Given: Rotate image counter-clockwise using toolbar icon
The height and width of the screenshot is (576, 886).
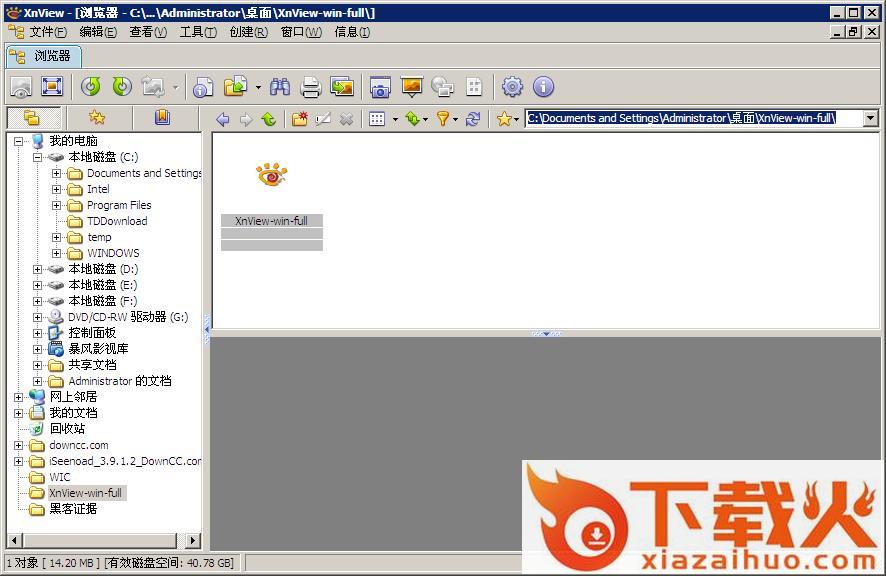Looking at the screenshot, I should click(x=91, y=87).
